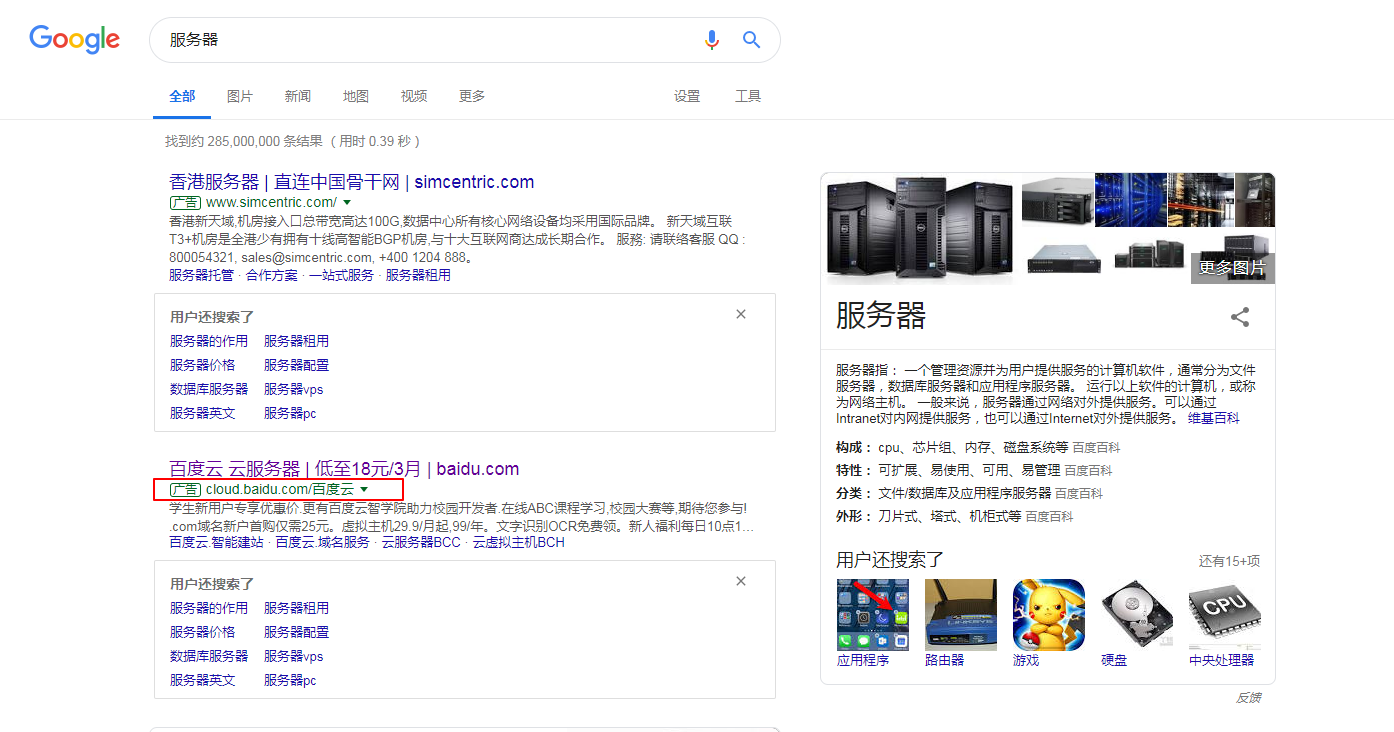Select the 全部 results tab
This screenshot has height=732, width=1394.
(x=182, y=96)
